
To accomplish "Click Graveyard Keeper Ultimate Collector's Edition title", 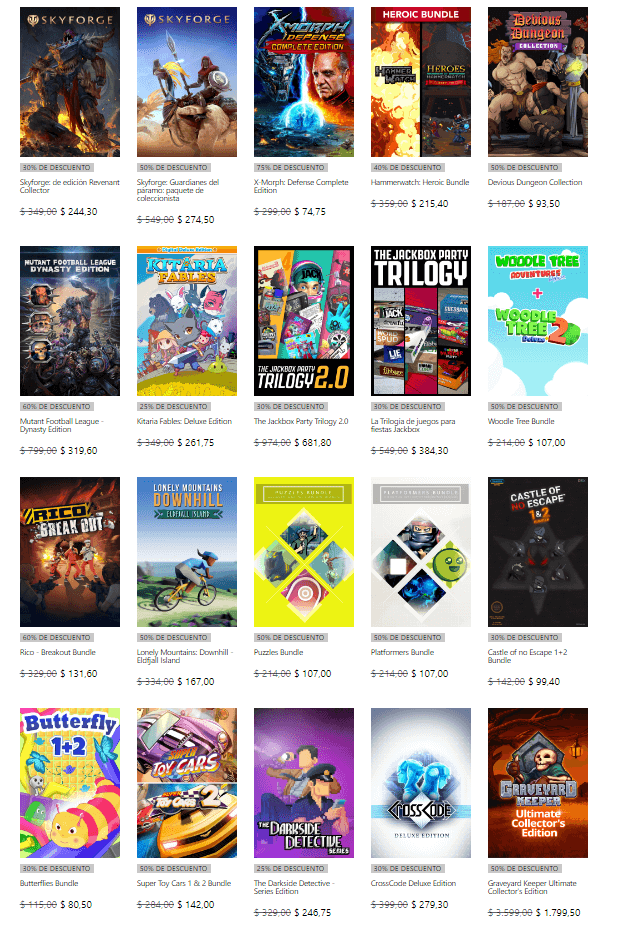I will click(x=532, y=887).
